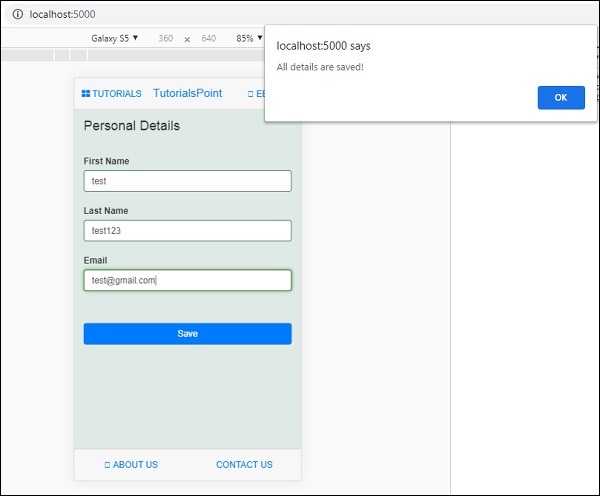Open the CONTACT US footer link
The width and height of the screenshot is (600, 496).
(x=244, y=465)
